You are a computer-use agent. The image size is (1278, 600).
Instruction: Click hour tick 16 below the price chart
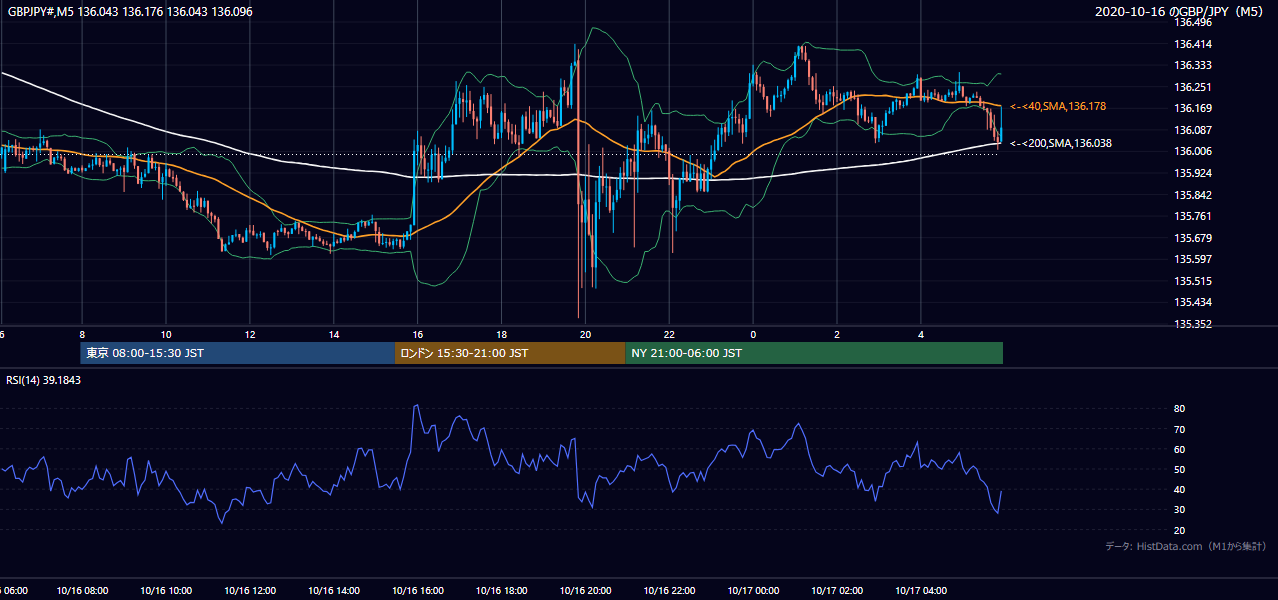[418, 335]
